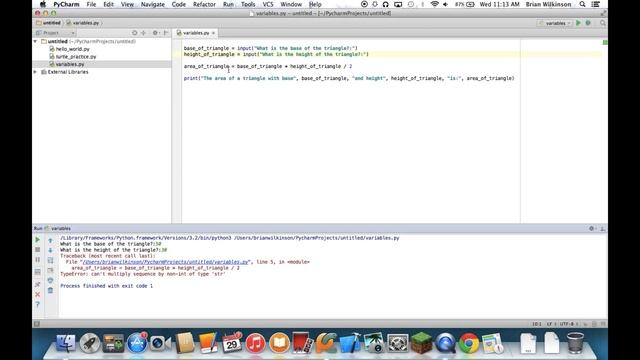Open the variables run configuration dropdown
This screenshot has width=640, height=360.
556,23
